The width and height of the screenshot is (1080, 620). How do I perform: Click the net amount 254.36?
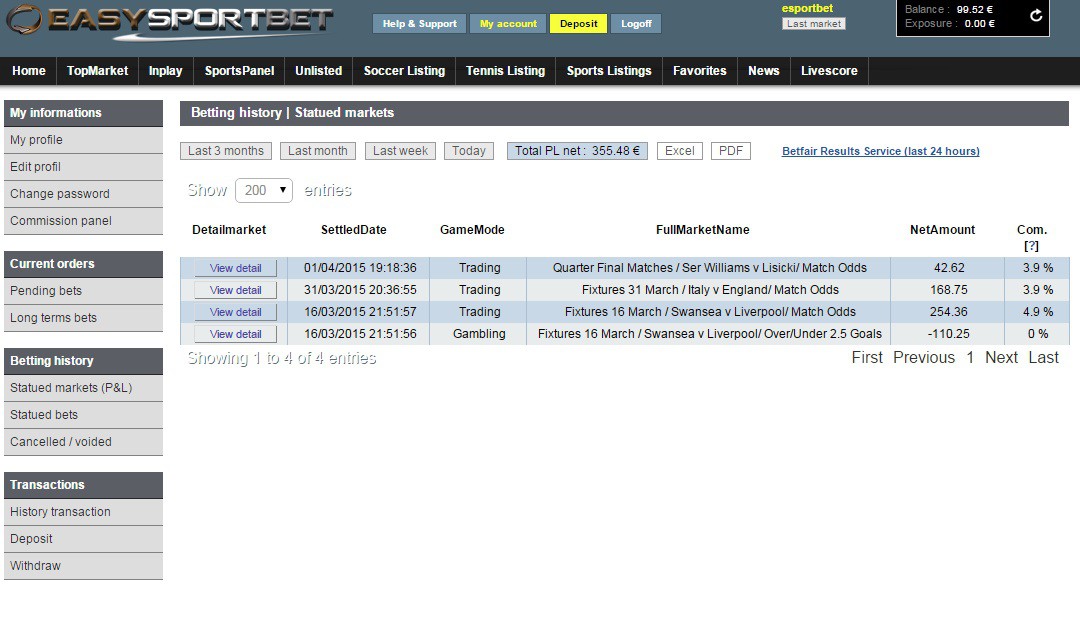[x=948, y=312]
